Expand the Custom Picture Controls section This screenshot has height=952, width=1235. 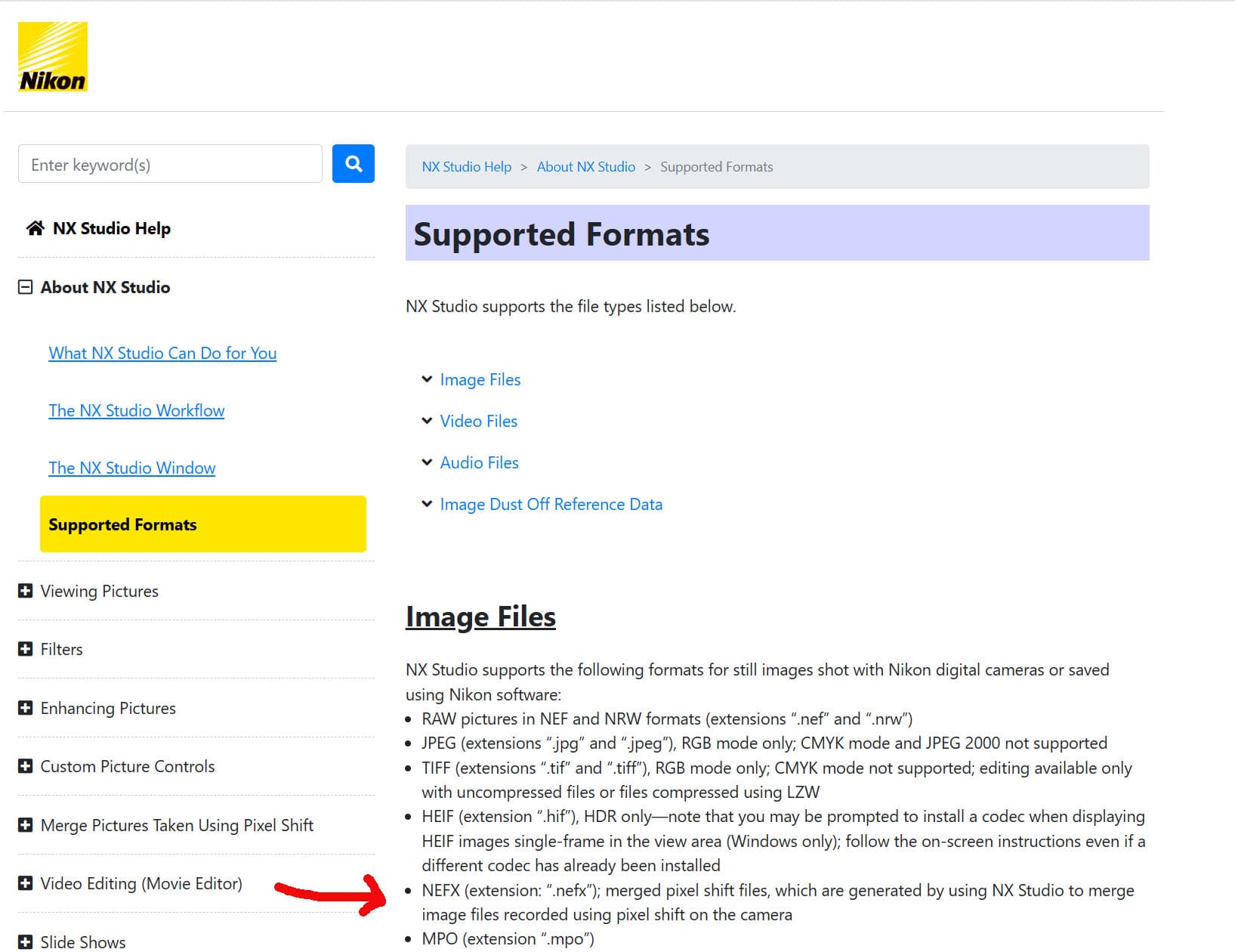pos(25,766)
